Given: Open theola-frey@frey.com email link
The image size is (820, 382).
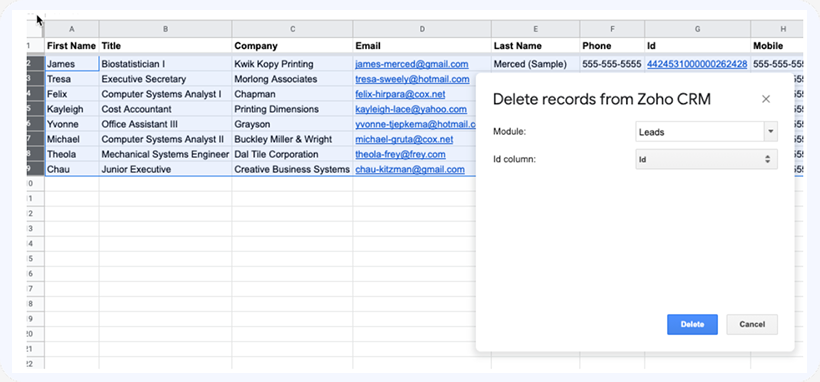Looking at the screenshot, I should coord(400,154).
